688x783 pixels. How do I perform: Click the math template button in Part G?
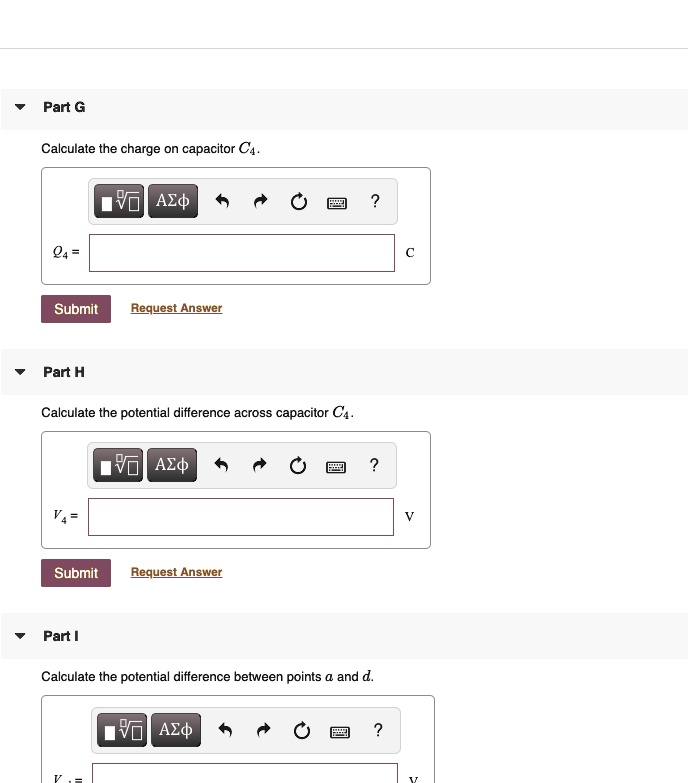(x=120, y=201)
